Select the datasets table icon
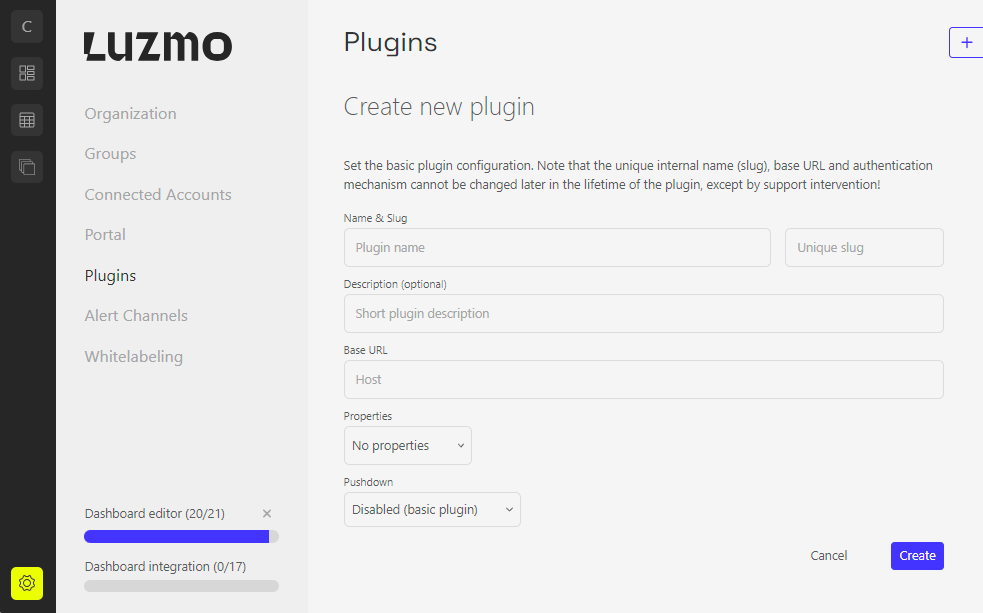Viewport: 983px width, 613px height. pos(25,119)
